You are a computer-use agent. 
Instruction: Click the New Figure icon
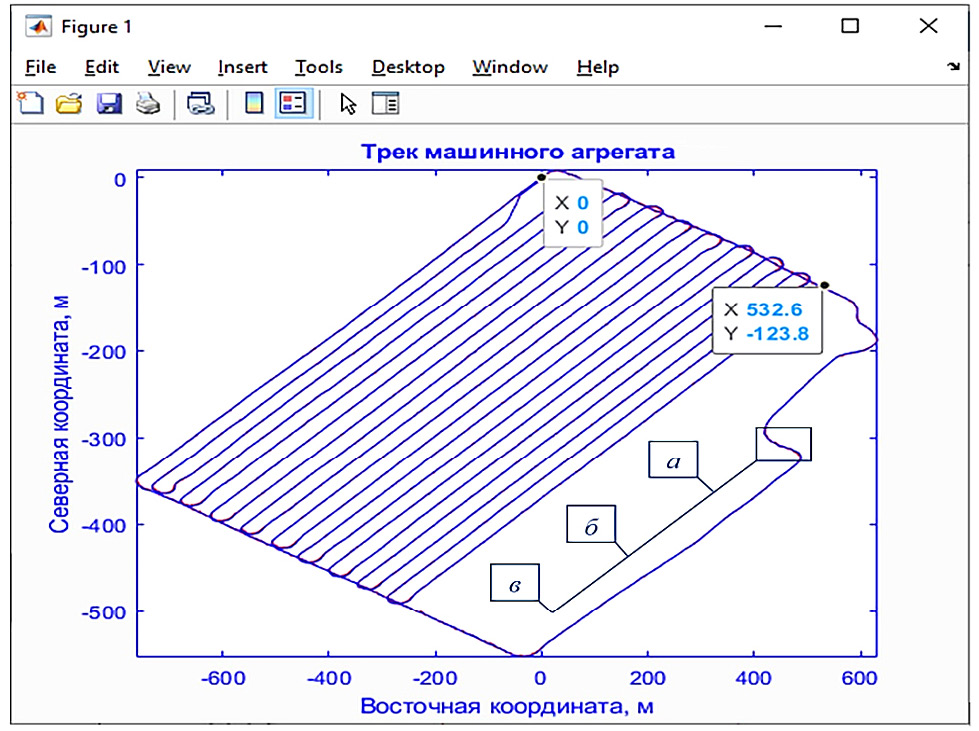pos(32,103)
